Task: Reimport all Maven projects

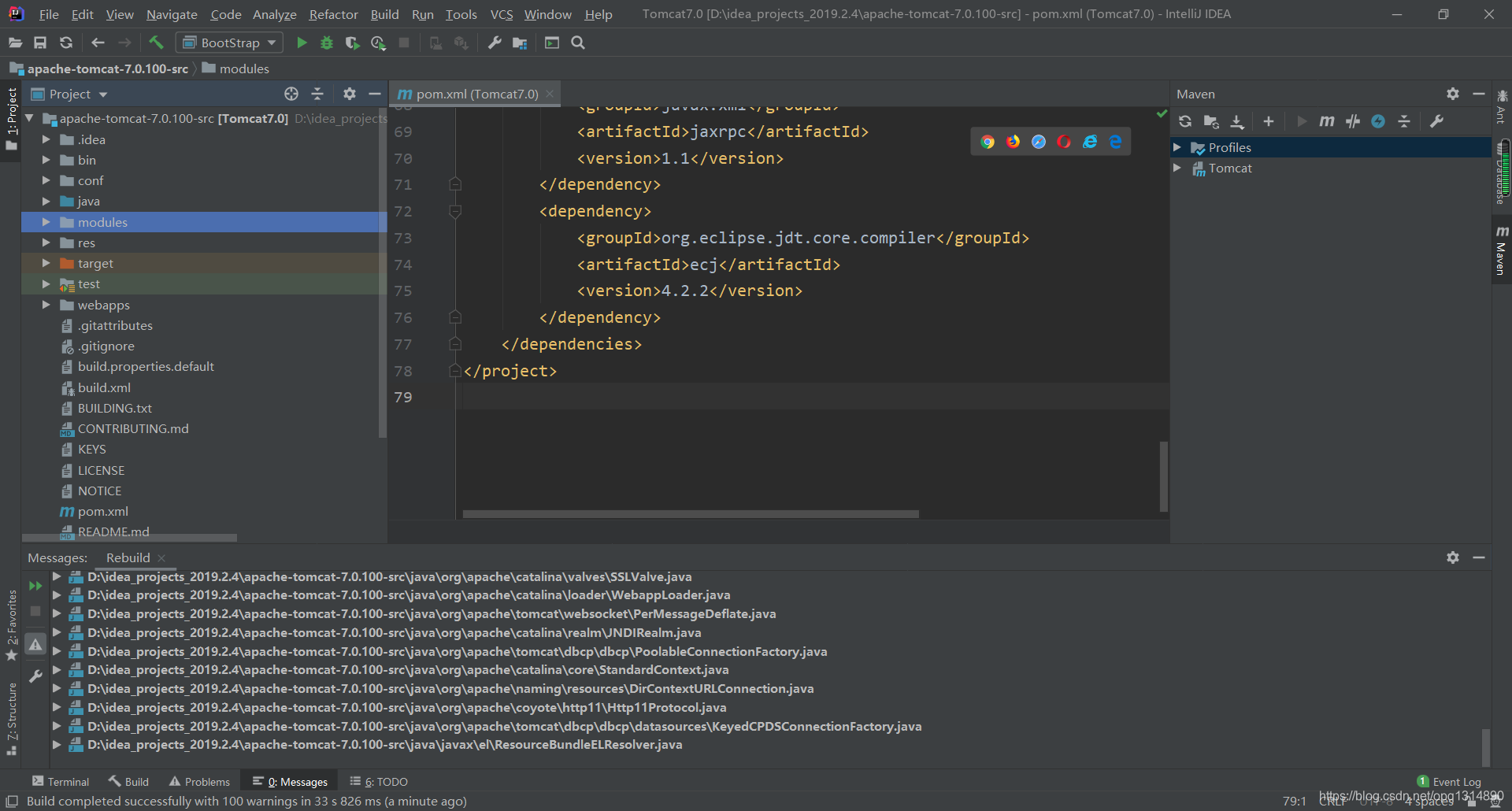Action: point(1185,121)
